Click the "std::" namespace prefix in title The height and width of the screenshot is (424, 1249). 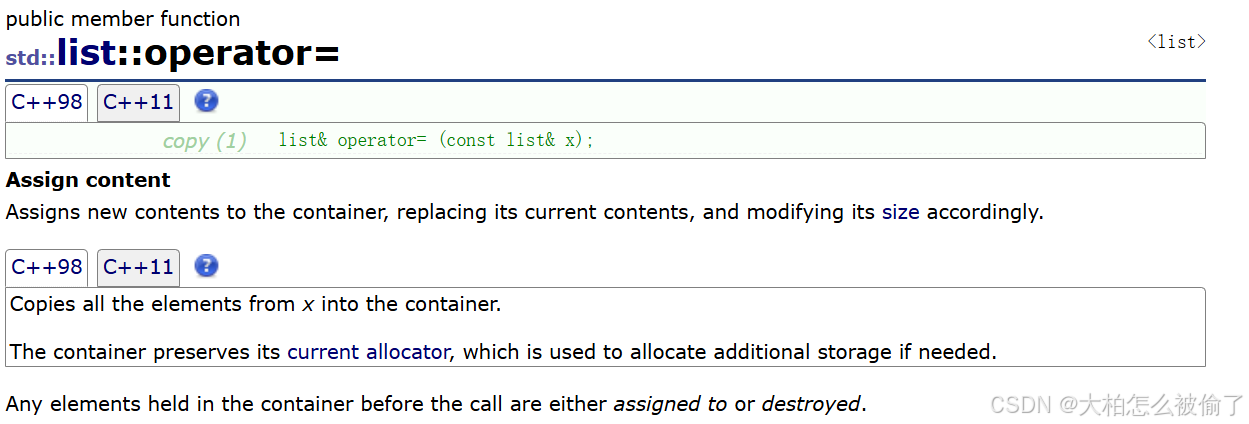[30, 58]
